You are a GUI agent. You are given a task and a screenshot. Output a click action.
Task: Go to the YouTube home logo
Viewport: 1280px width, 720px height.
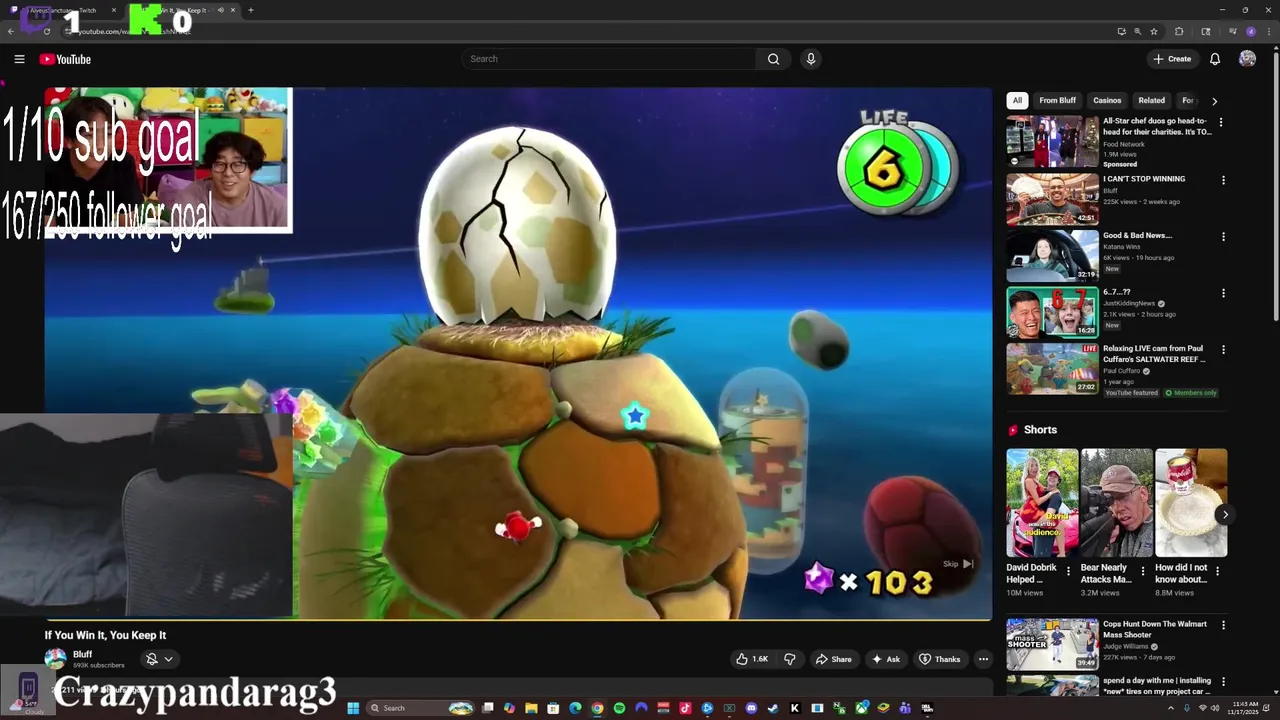[x=65, y=59]
